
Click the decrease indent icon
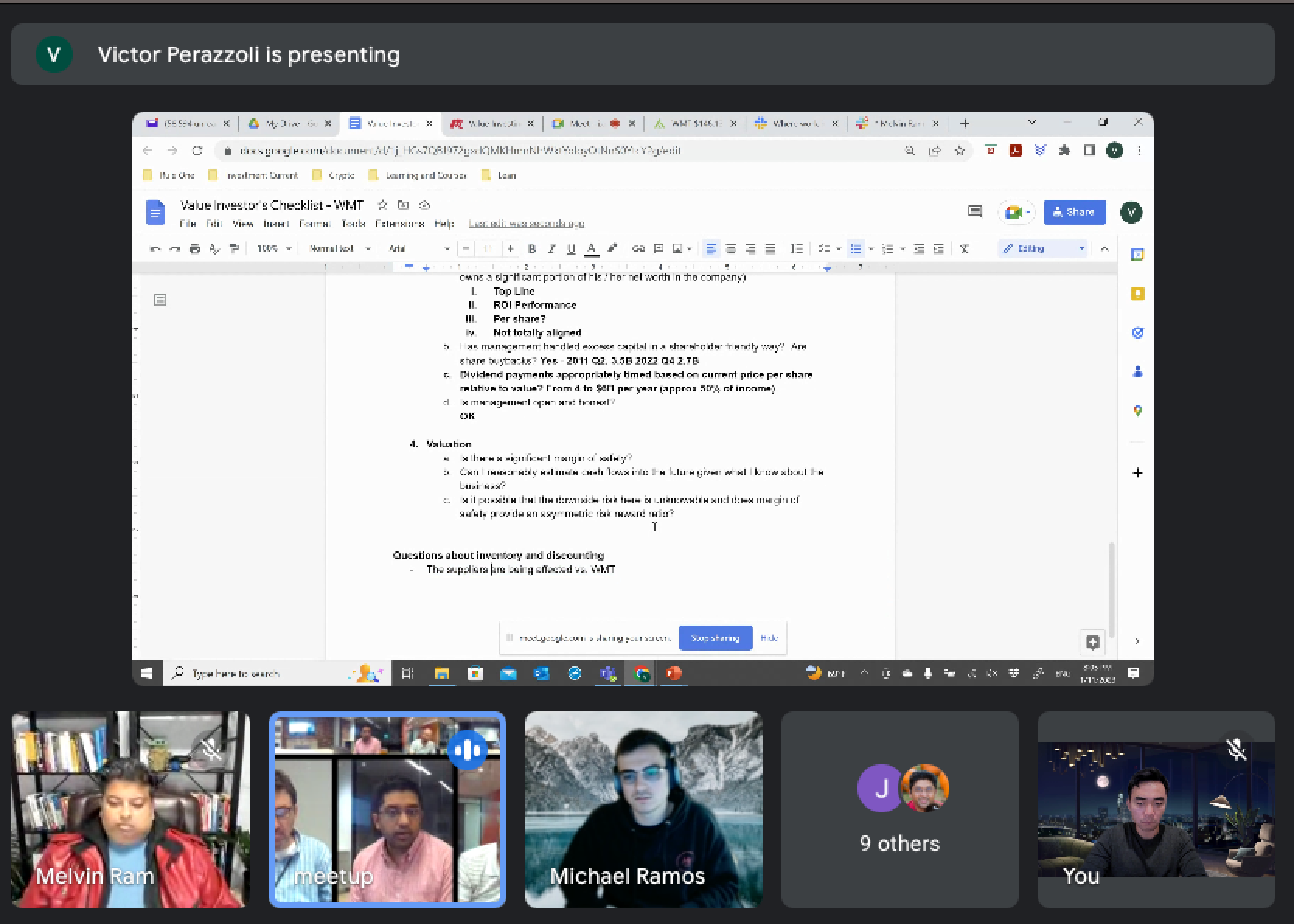(919, 248)
